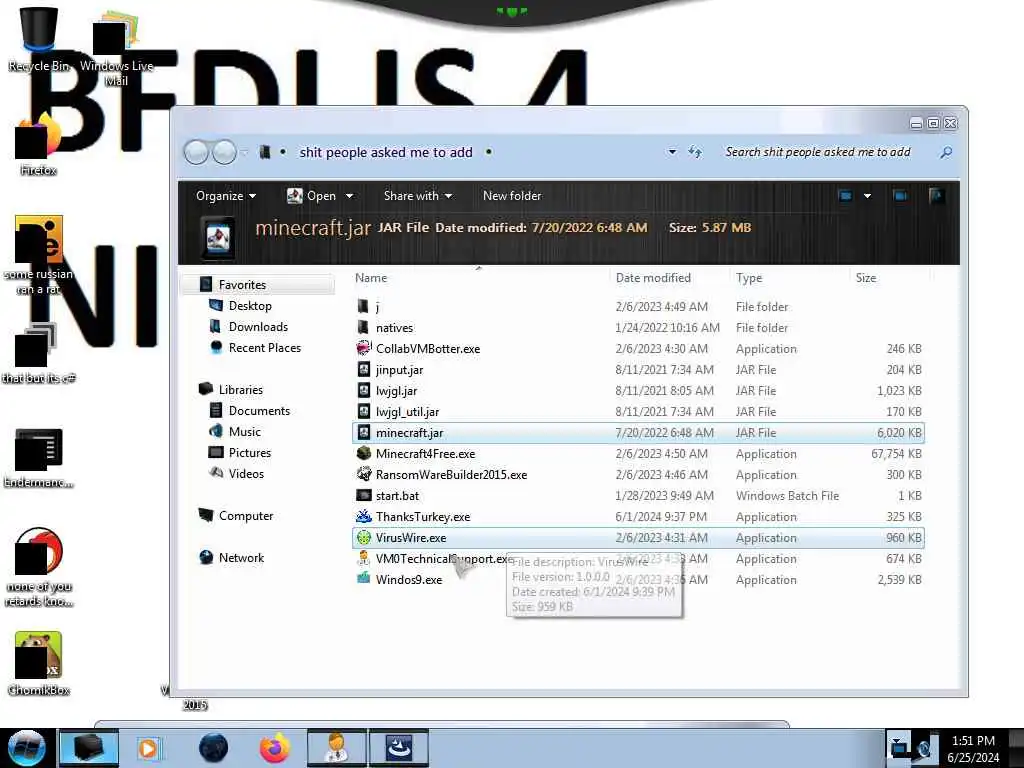Open Music library in navigation pane
1024x768 pixels.
244,432
